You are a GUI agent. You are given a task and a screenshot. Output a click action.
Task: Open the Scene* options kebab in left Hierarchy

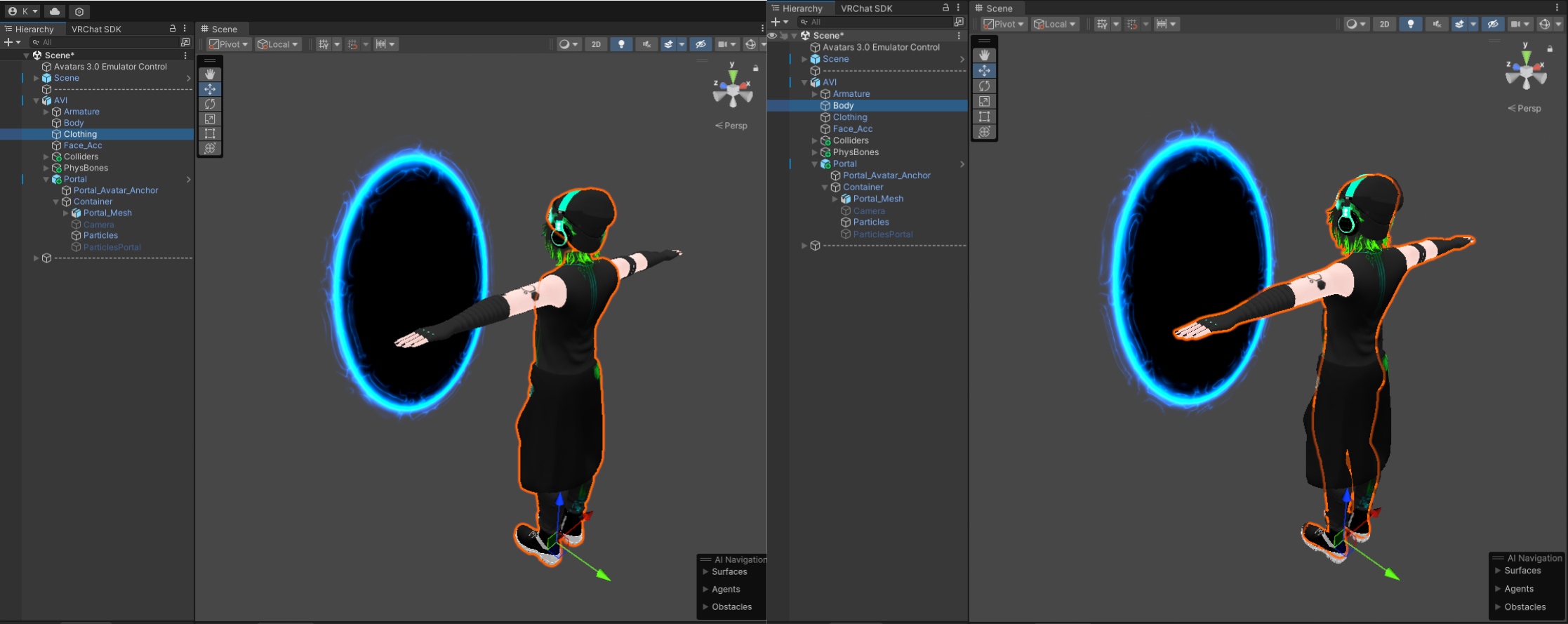(x=185, y=55)
